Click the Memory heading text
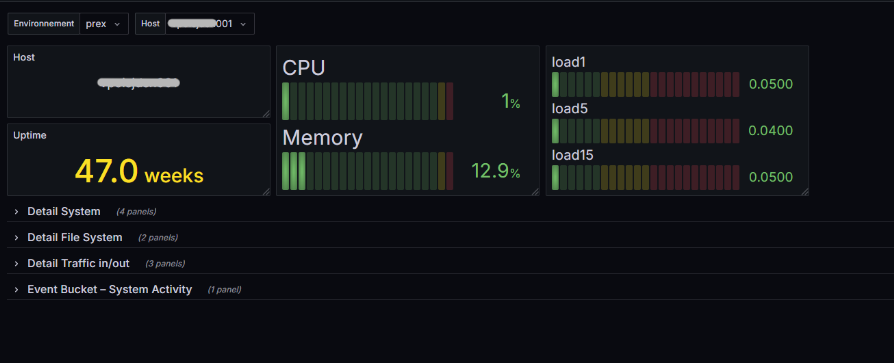This screenshot has height=363, width=894. (x=322, y=138)
